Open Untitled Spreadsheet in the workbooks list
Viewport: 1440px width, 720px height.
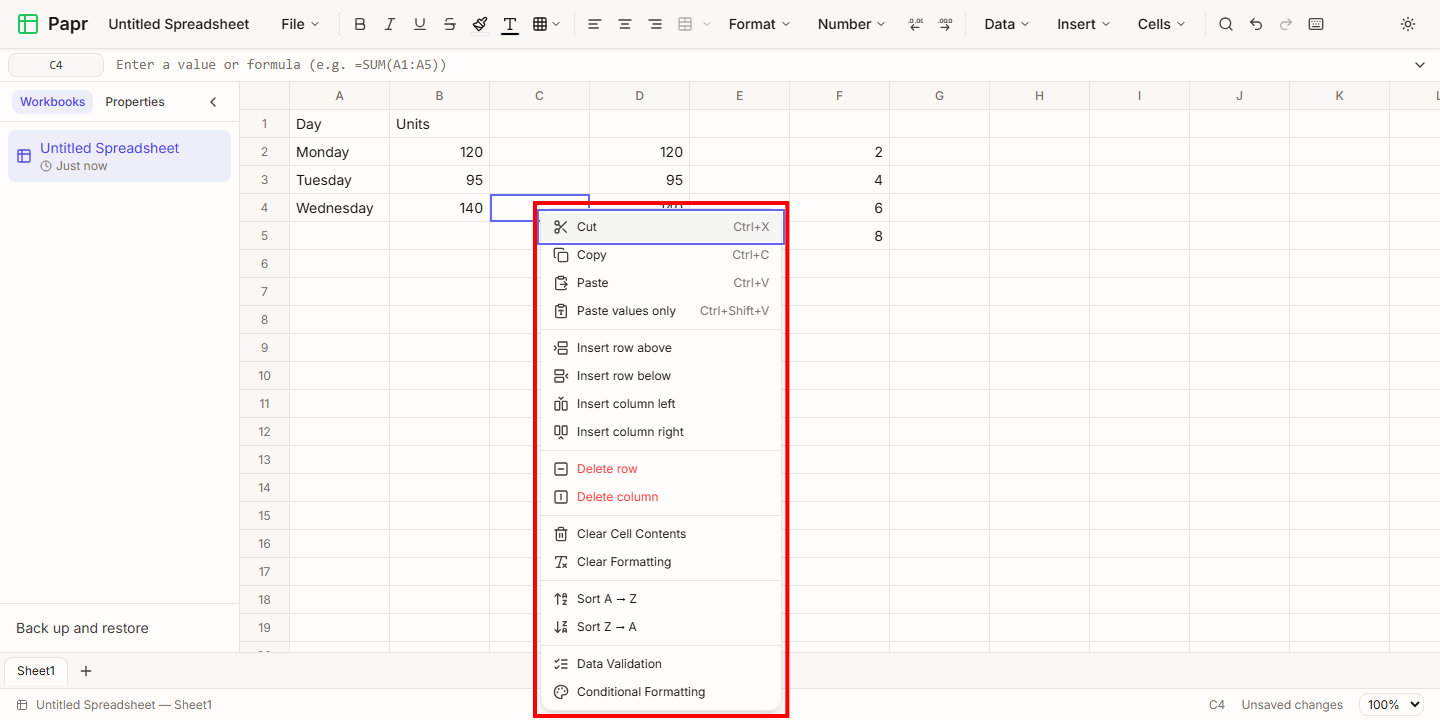click(119, 156)
